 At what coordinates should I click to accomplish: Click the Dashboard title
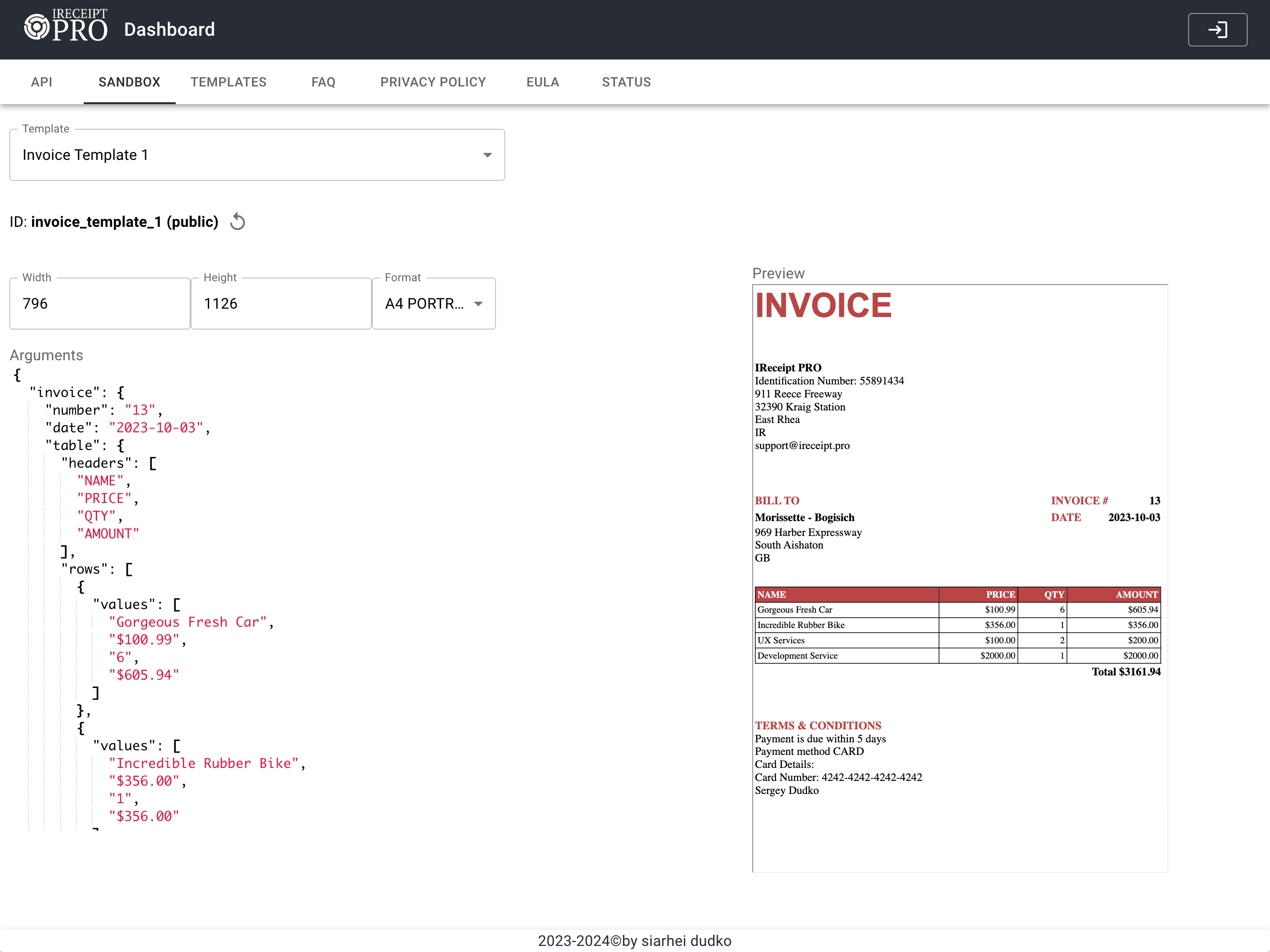coord(169,30)
